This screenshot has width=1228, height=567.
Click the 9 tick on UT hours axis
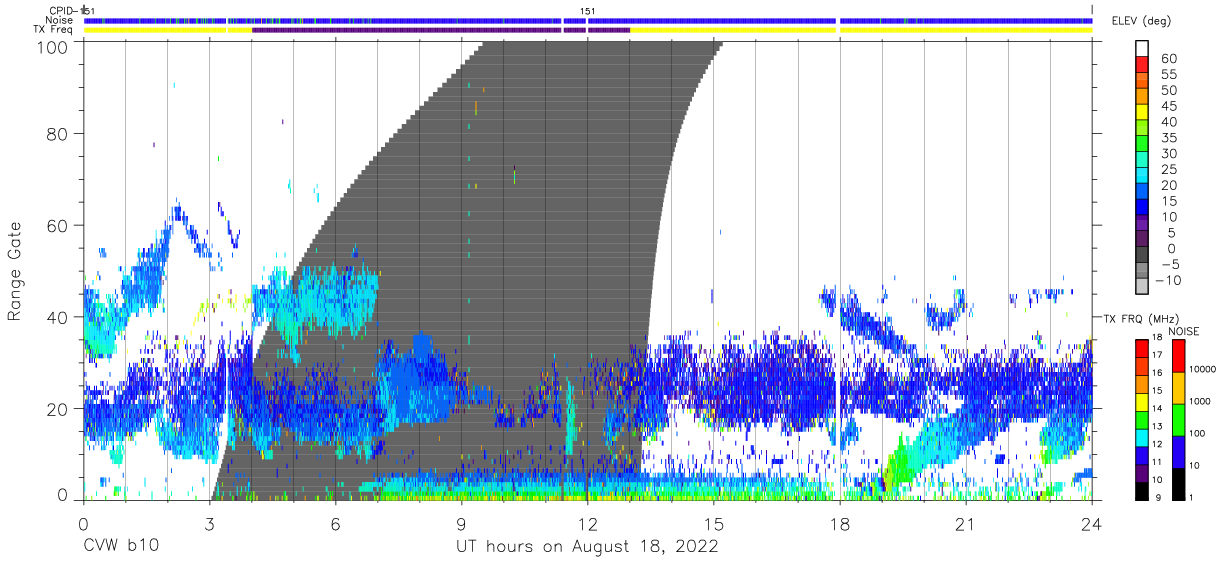pos(461,524)
